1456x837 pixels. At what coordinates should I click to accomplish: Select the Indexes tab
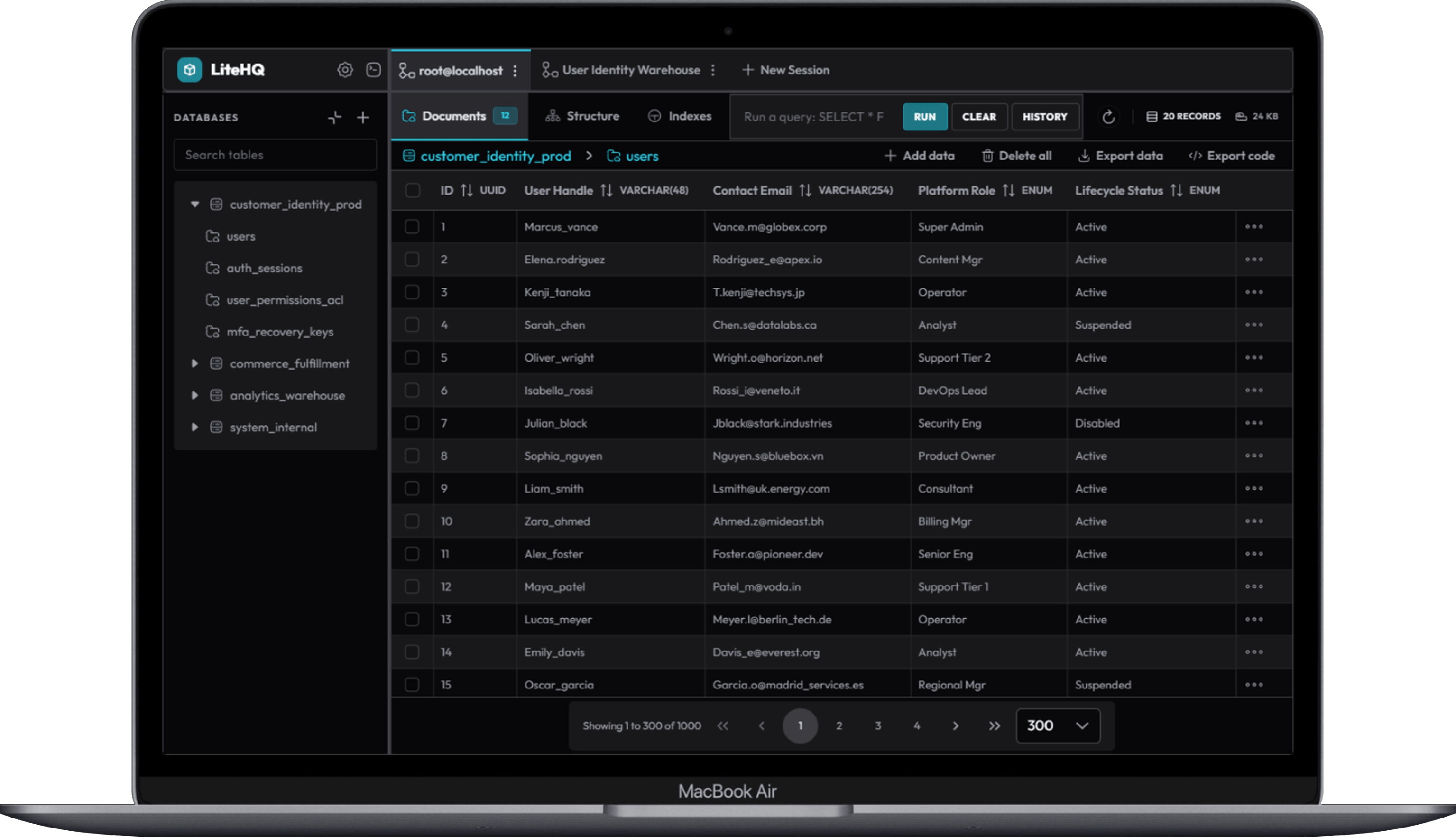tap(679, 116)
